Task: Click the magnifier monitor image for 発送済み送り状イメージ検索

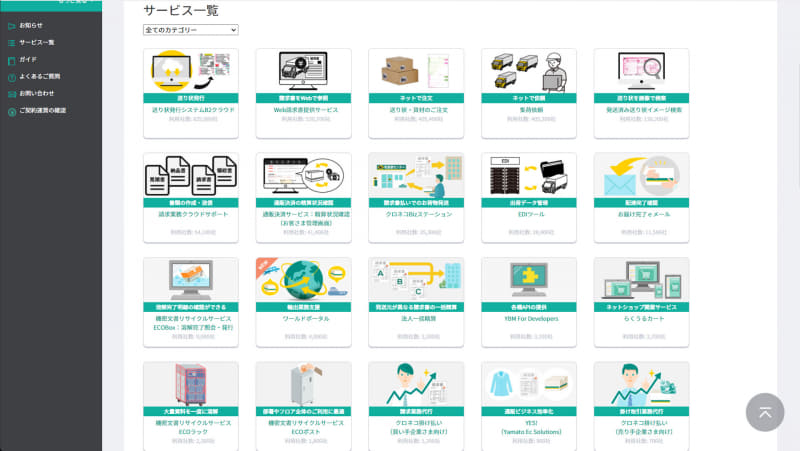Action: click(642, 71)
